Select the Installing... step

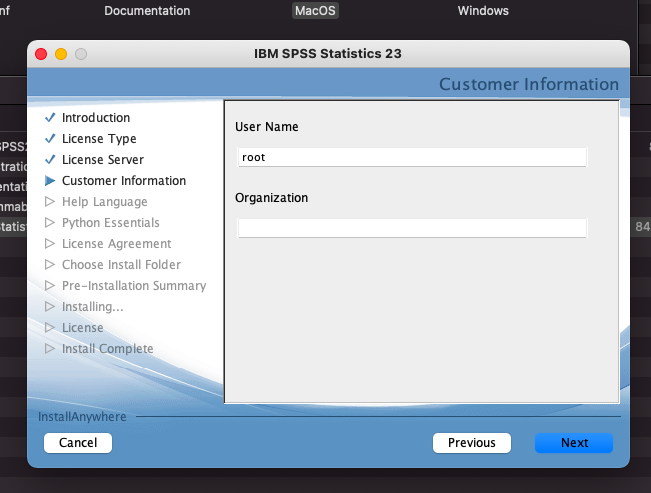(x=93, y=307)
